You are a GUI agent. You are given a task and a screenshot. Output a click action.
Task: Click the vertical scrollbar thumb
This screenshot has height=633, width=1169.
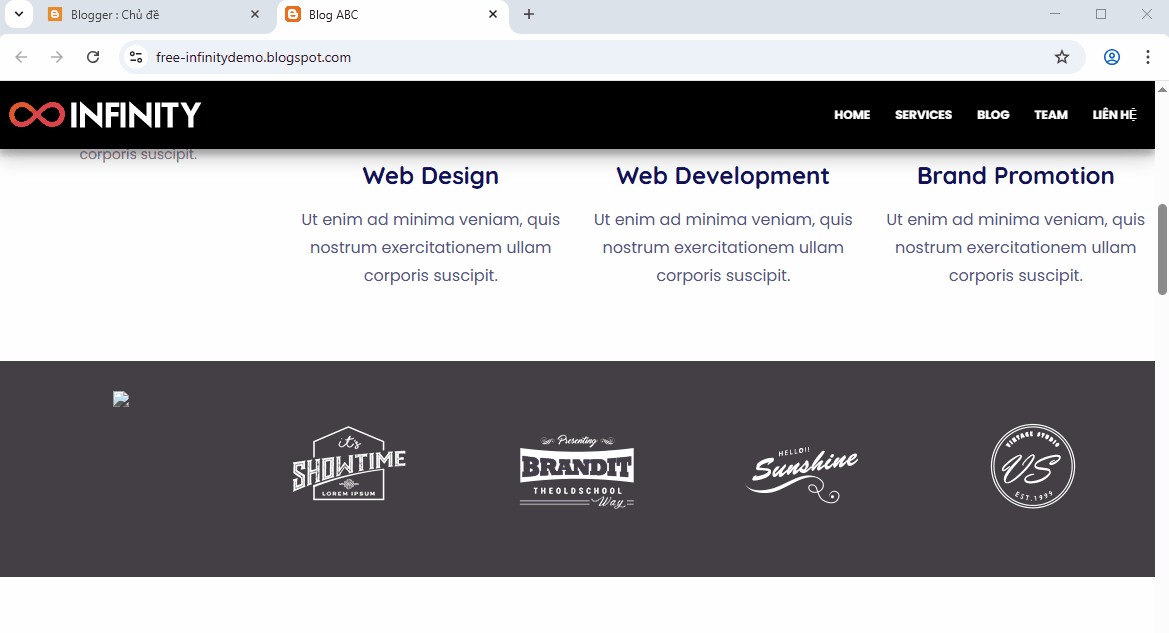click(x=1162, y=249)
